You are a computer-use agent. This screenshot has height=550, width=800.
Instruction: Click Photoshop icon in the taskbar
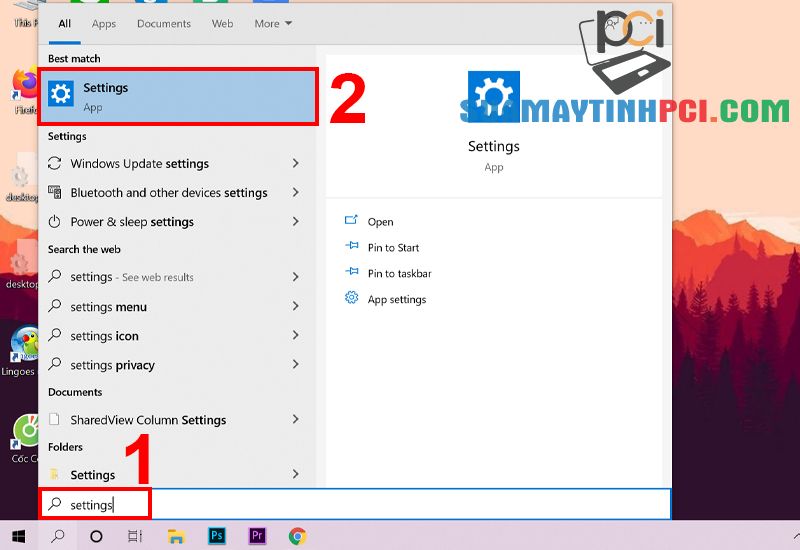click(x=217, y=536)
